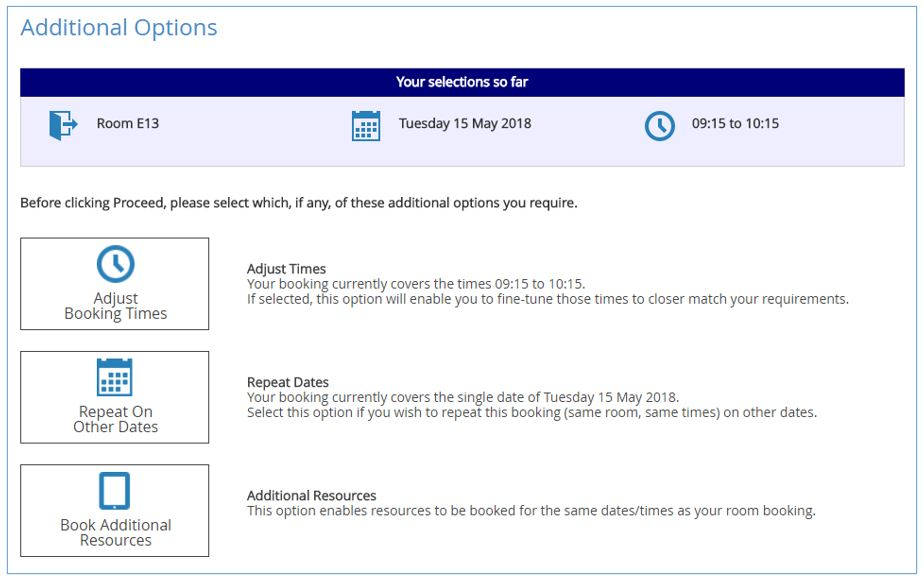
Task: Click the clock icon beside 09:15 to 10:15
Action: pos(660,126)
